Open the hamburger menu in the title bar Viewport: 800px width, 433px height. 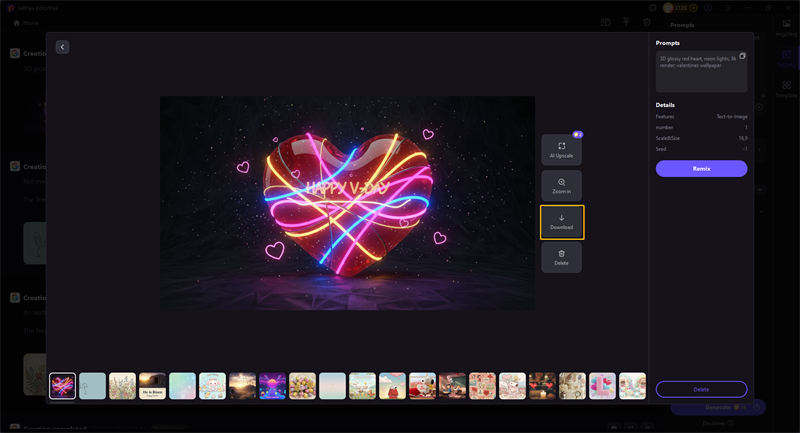[x=728, y=8]
